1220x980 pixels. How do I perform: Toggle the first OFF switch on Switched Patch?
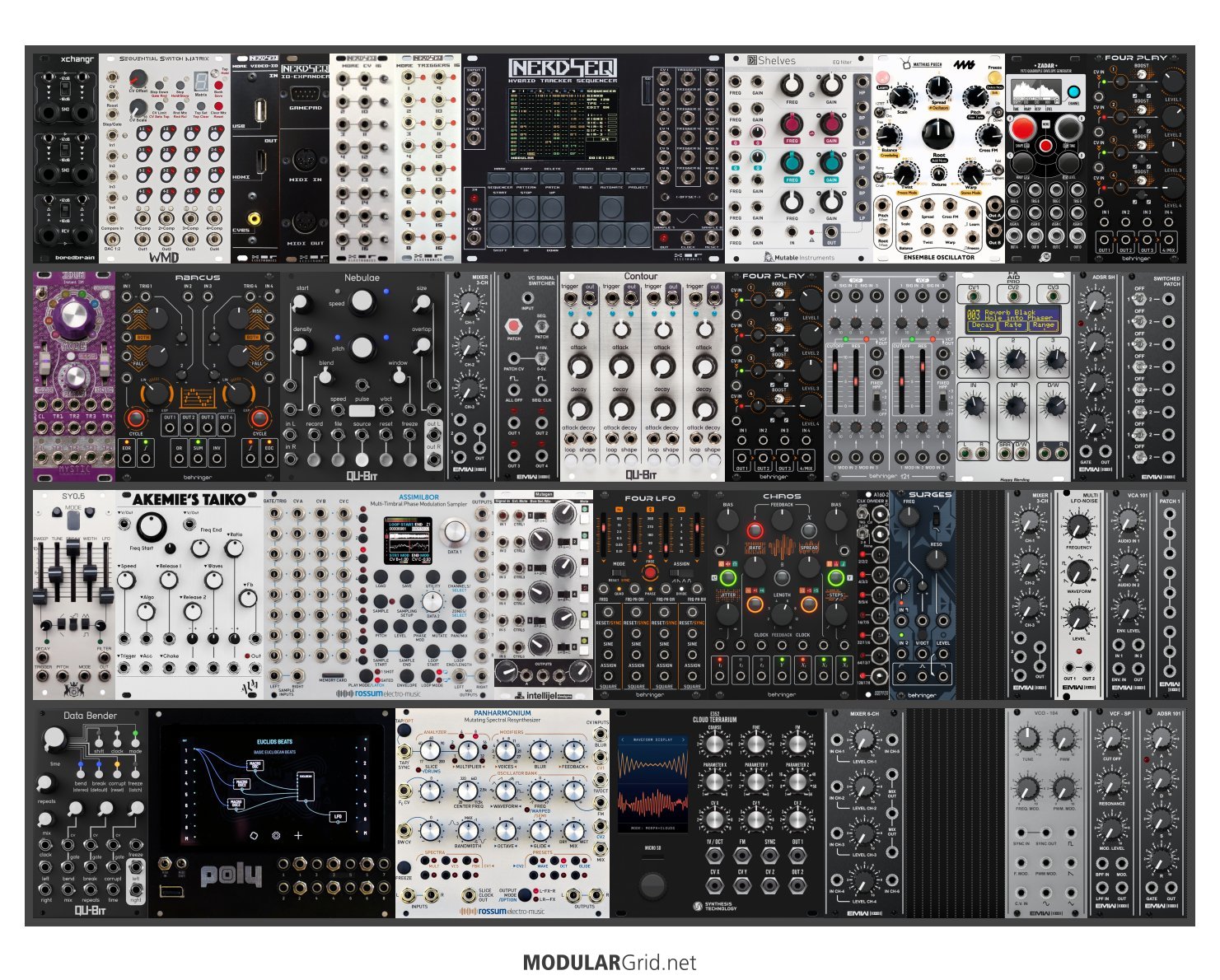point(1141,300)
